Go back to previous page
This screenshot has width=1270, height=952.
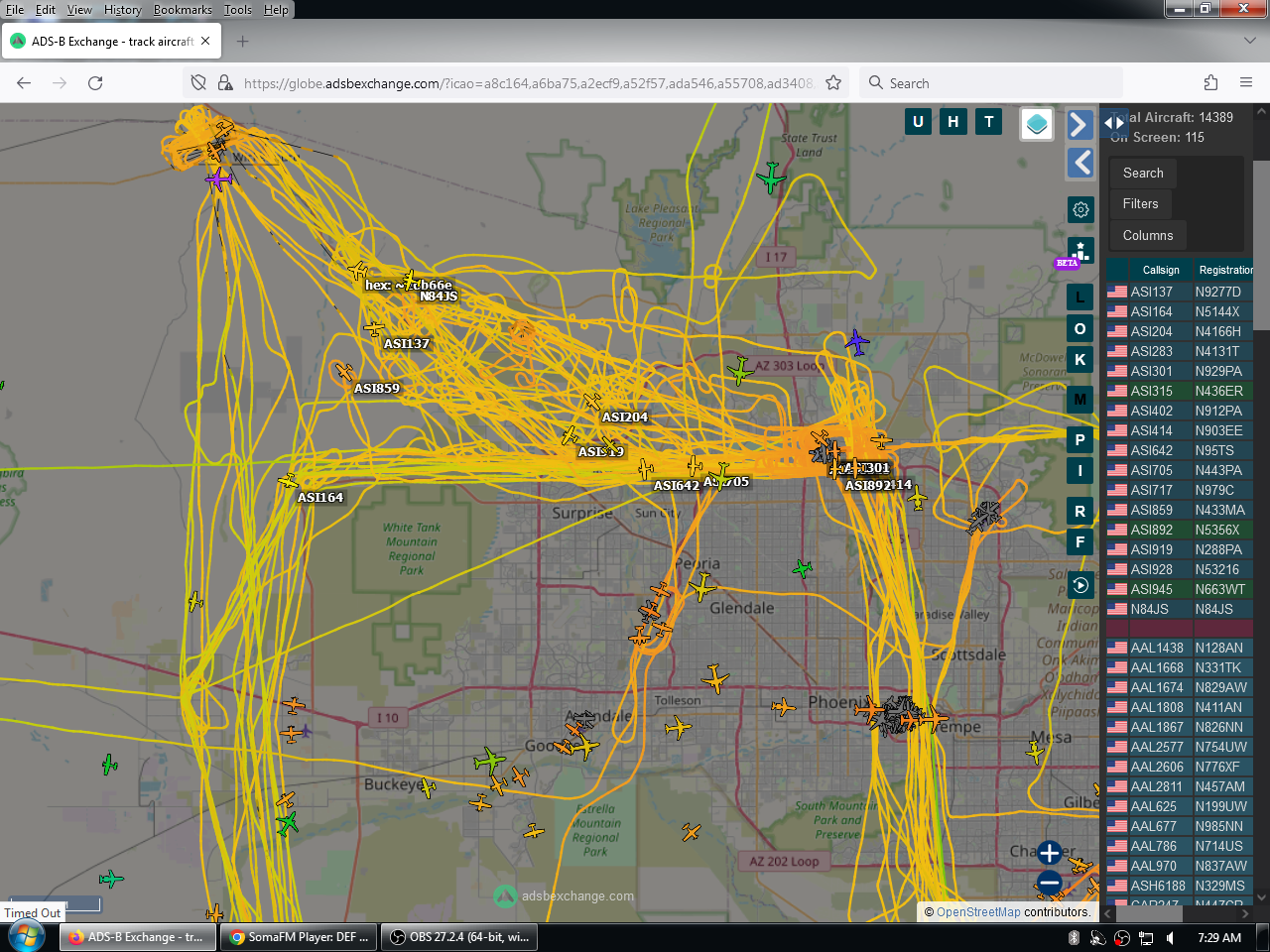[x=24, y=83]
